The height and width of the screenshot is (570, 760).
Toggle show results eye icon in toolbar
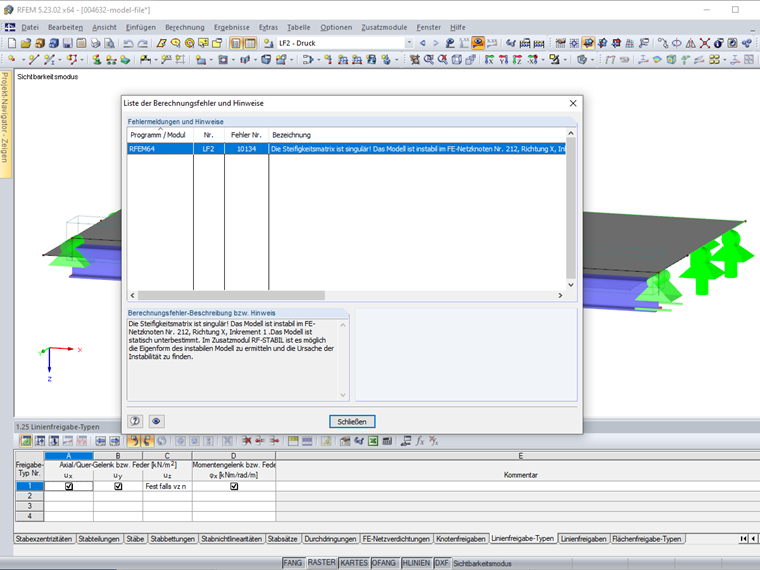478,43
